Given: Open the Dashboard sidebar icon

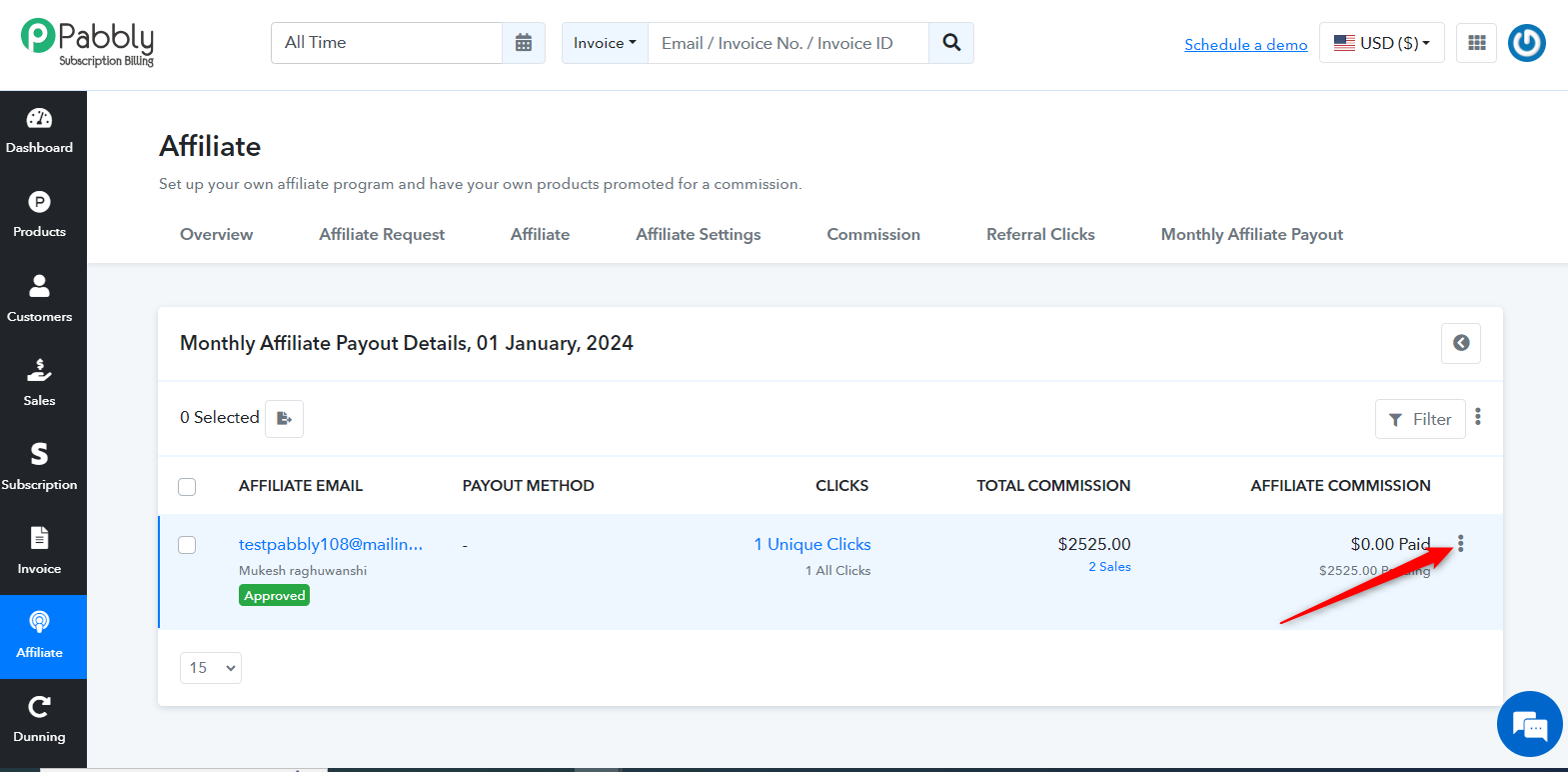Looking at the screenshot, I should [39, 132].
